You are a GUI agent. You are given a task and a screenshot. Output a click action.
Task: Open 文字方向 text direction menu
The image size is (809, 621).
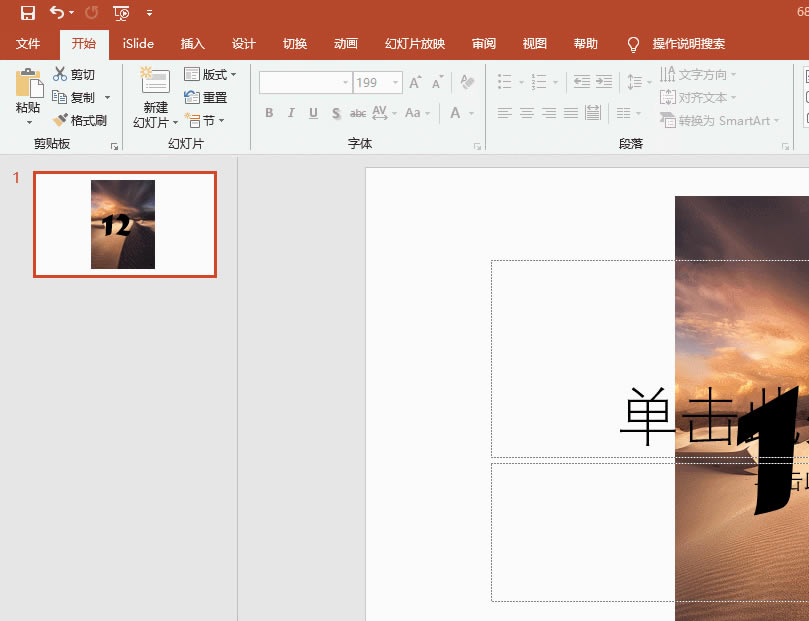pos(698,75)
